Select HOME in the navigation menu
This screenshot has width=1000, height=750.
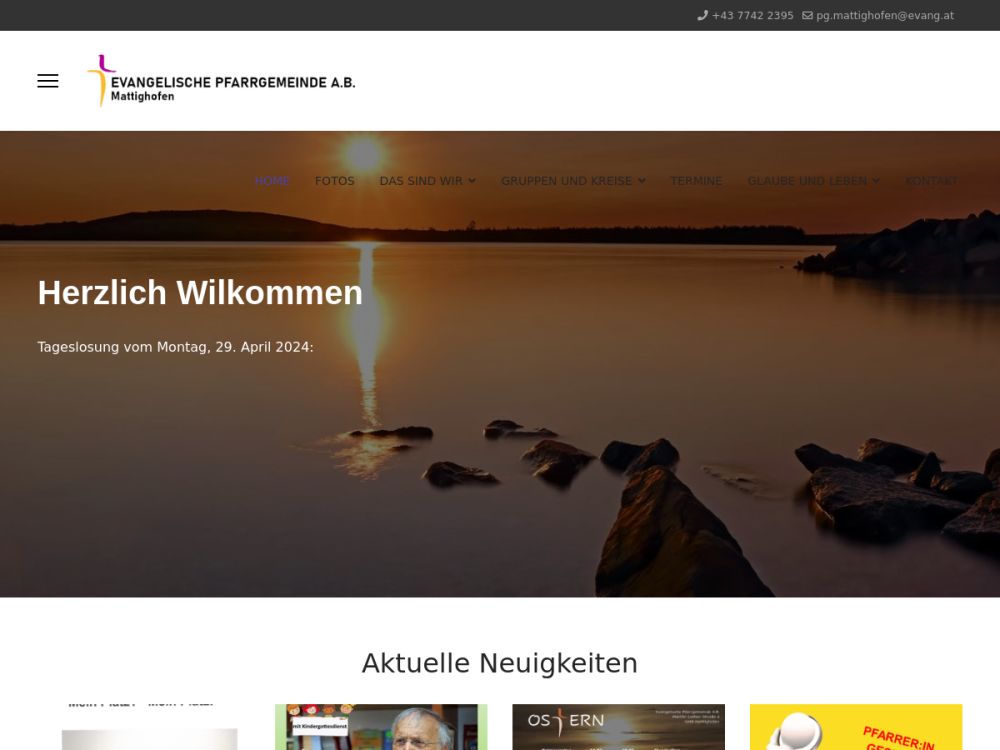coord(272,181)
